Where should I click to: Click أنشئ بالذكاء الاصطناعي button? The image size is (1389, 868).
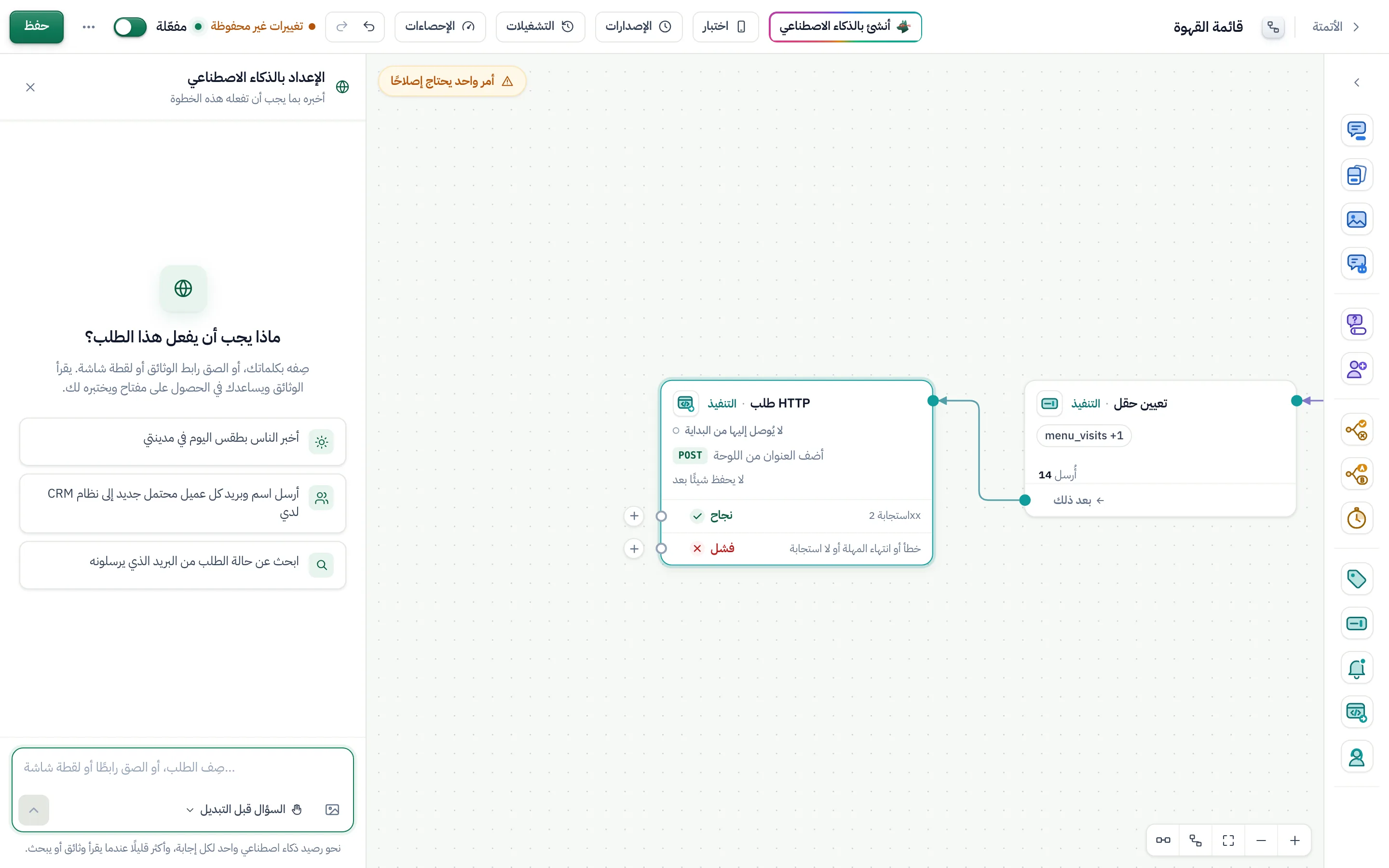[x=845, y=27]
